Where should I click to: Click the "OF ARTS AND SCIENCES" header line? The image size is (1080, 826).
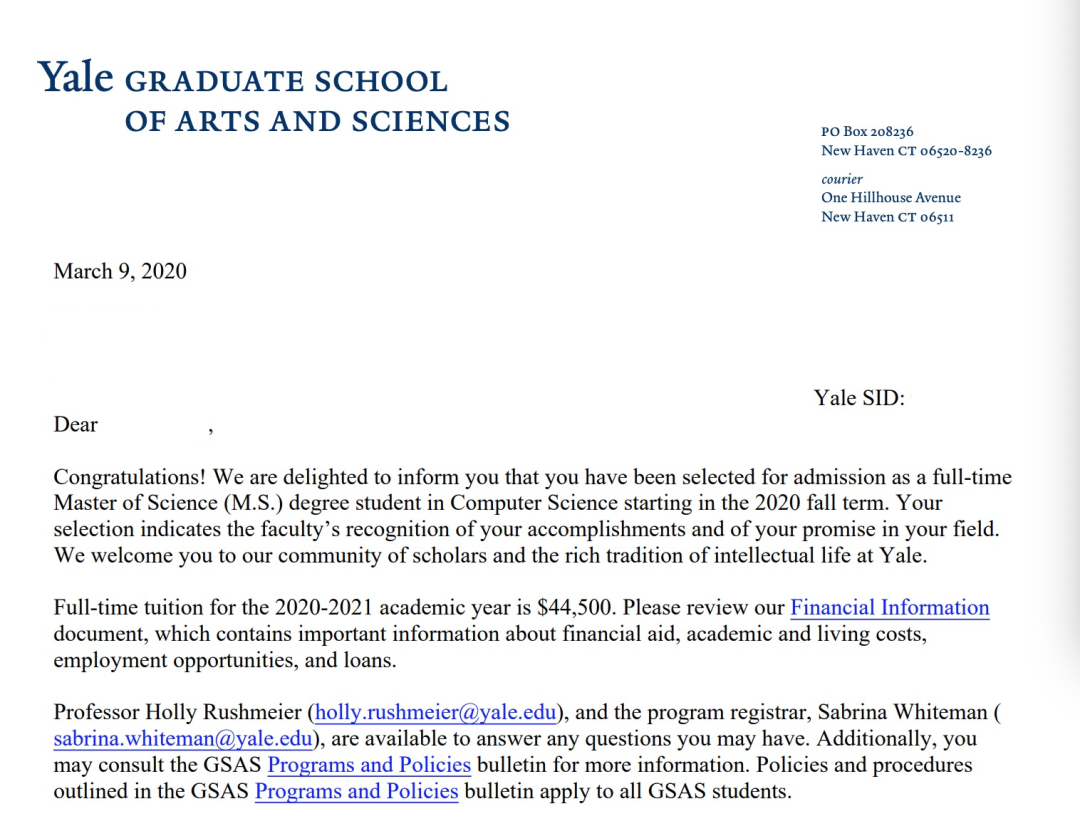click(x=317, y=122)
